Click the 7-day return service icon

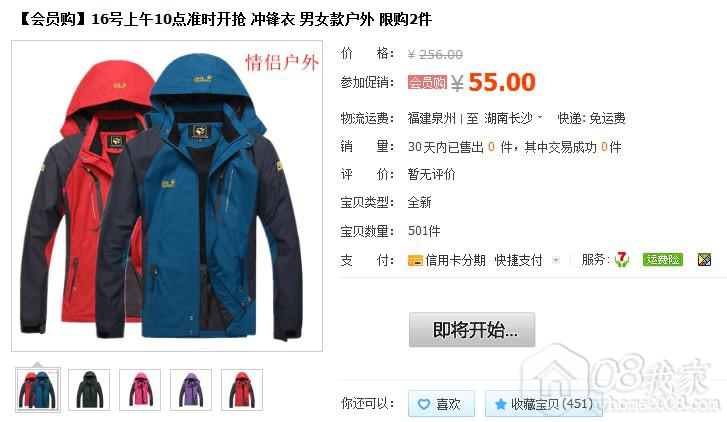click(622, 260)
